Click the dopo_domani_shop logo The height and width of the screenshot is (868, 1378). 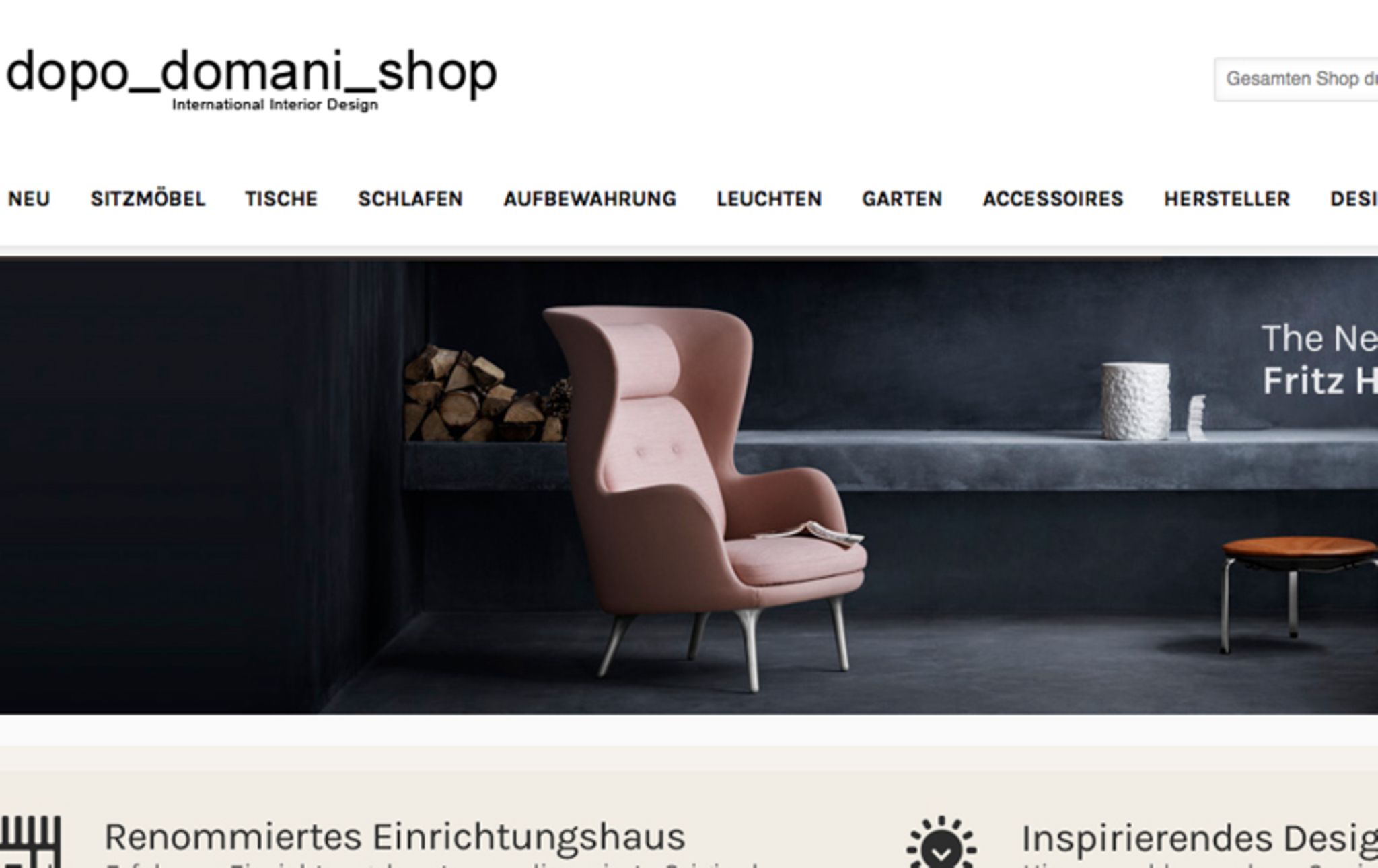click(x=251, y=77)
